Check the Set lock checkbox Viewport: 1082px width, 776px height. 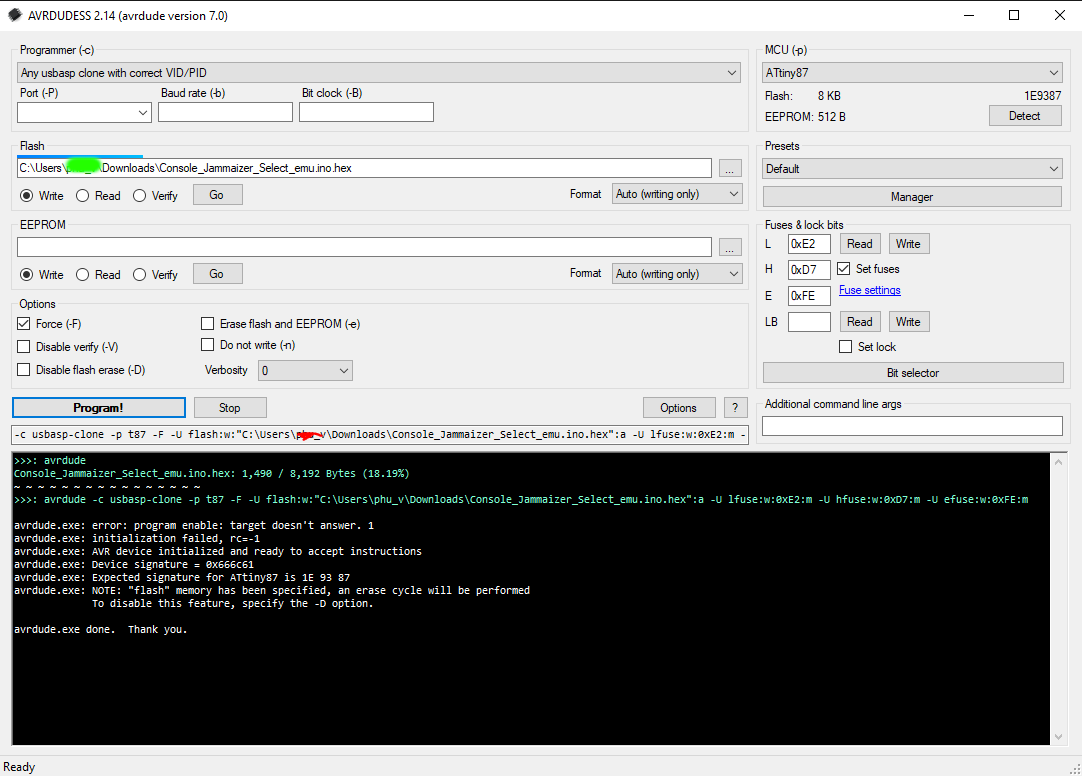845,346
